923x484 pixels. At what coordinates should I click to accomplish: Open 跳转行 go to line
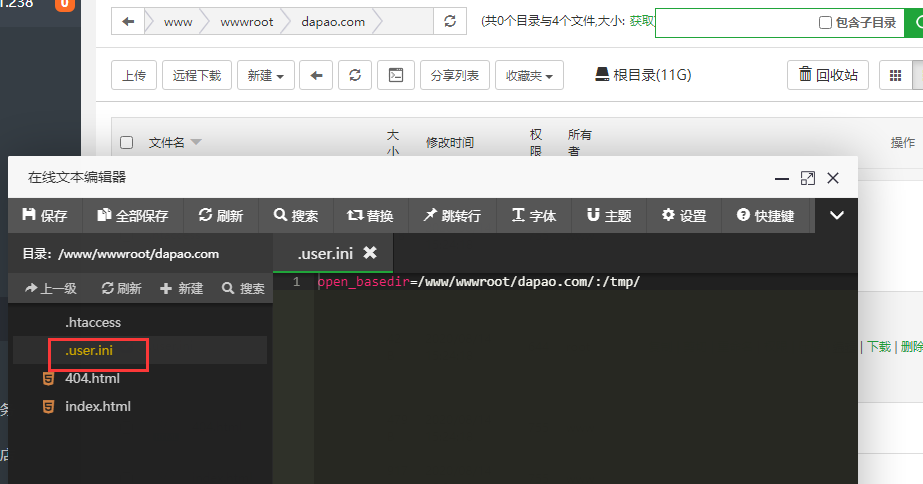pyautogui.click(x=452, y=216)
